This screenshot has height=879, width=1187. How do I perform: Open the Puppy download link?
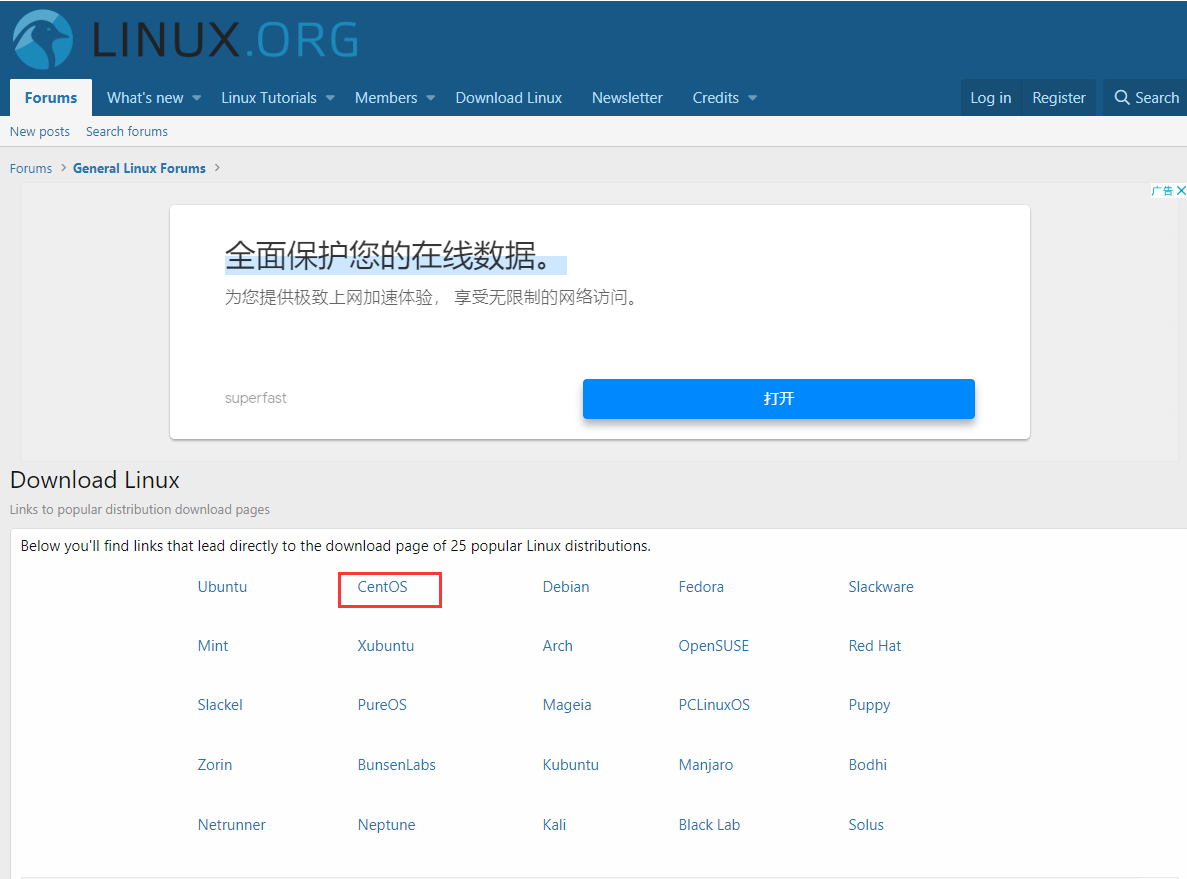coord(869,706)
